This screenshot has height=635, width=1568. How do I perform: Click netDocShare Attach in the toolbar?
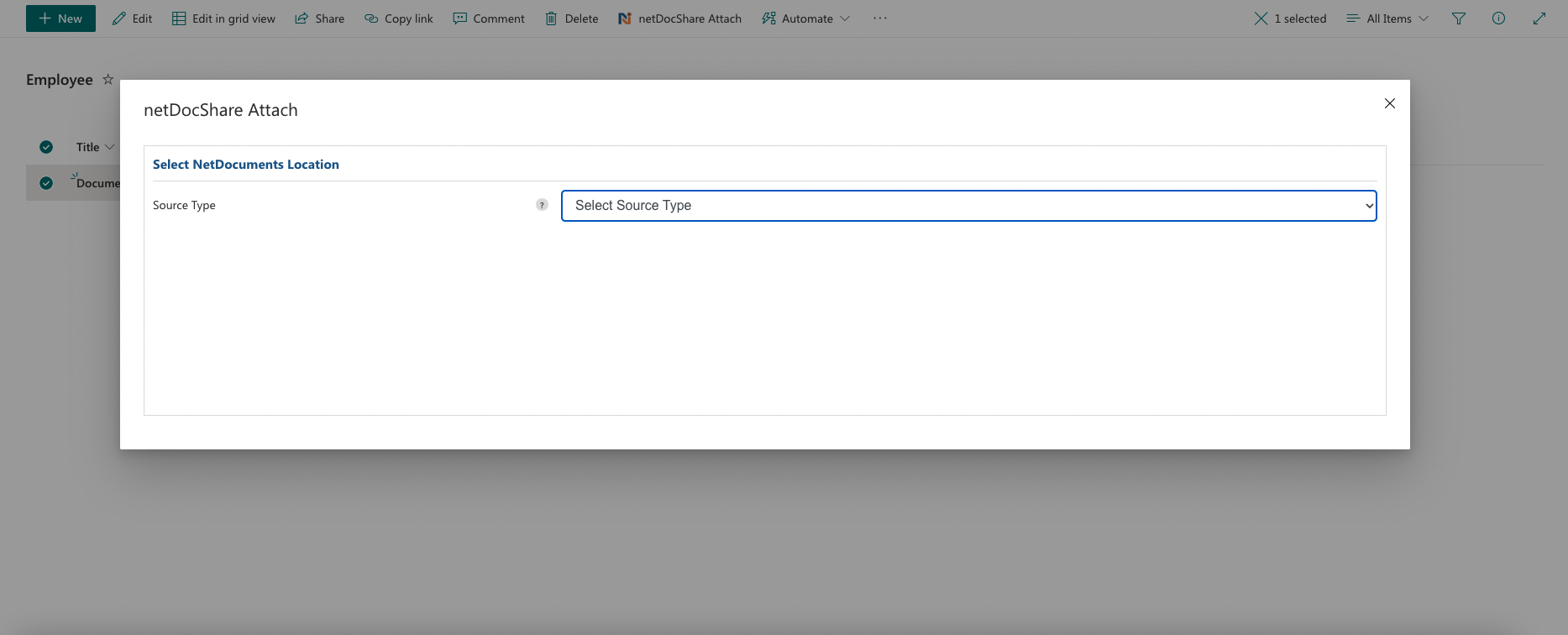click(x=680, y=18)
